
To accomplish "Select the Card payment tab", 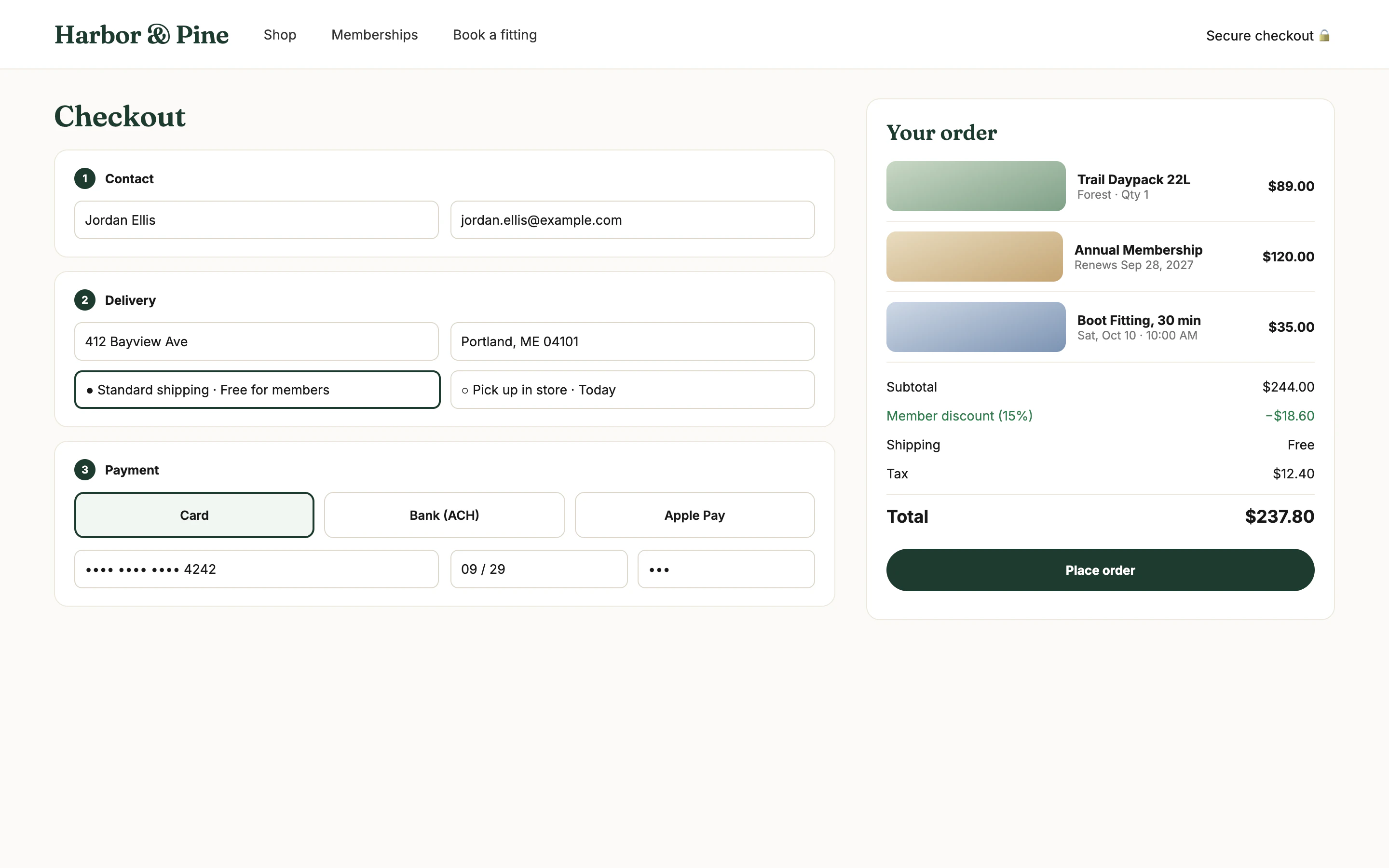I will pyautogui.click(x=194, y=515).
